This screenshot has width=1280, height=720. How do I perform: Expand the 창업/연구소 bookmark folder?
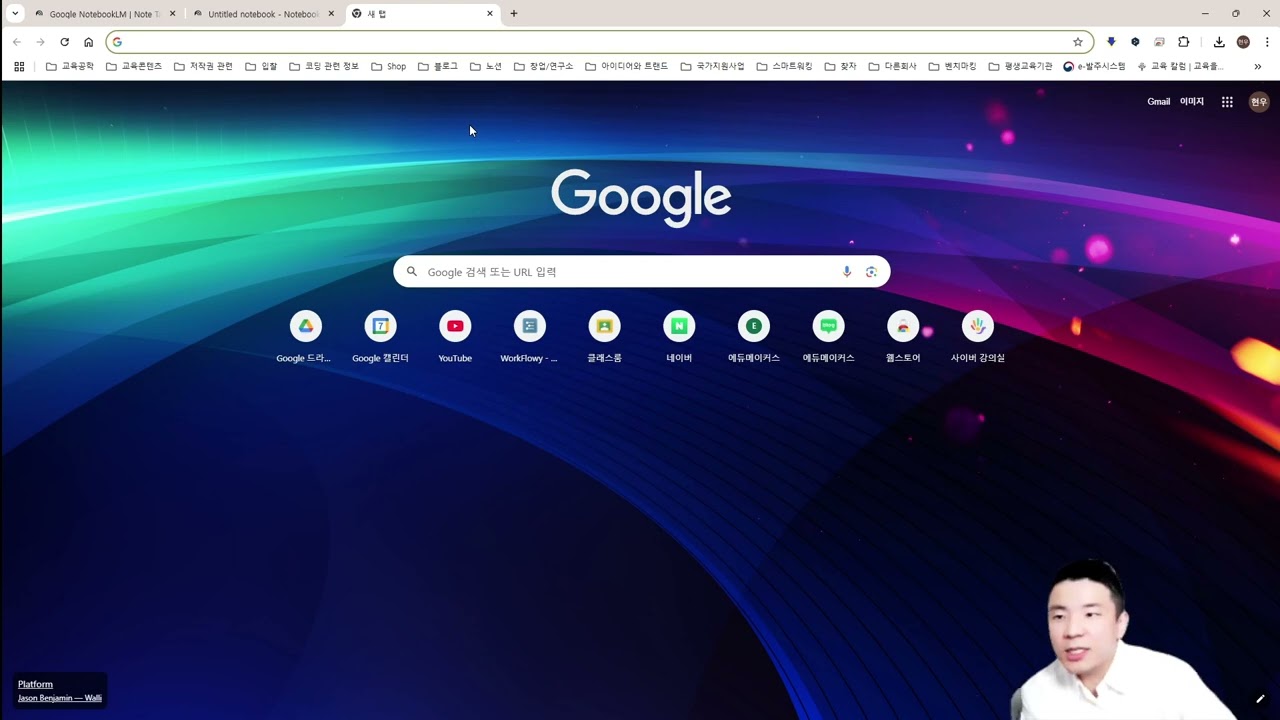click(544, 67)
